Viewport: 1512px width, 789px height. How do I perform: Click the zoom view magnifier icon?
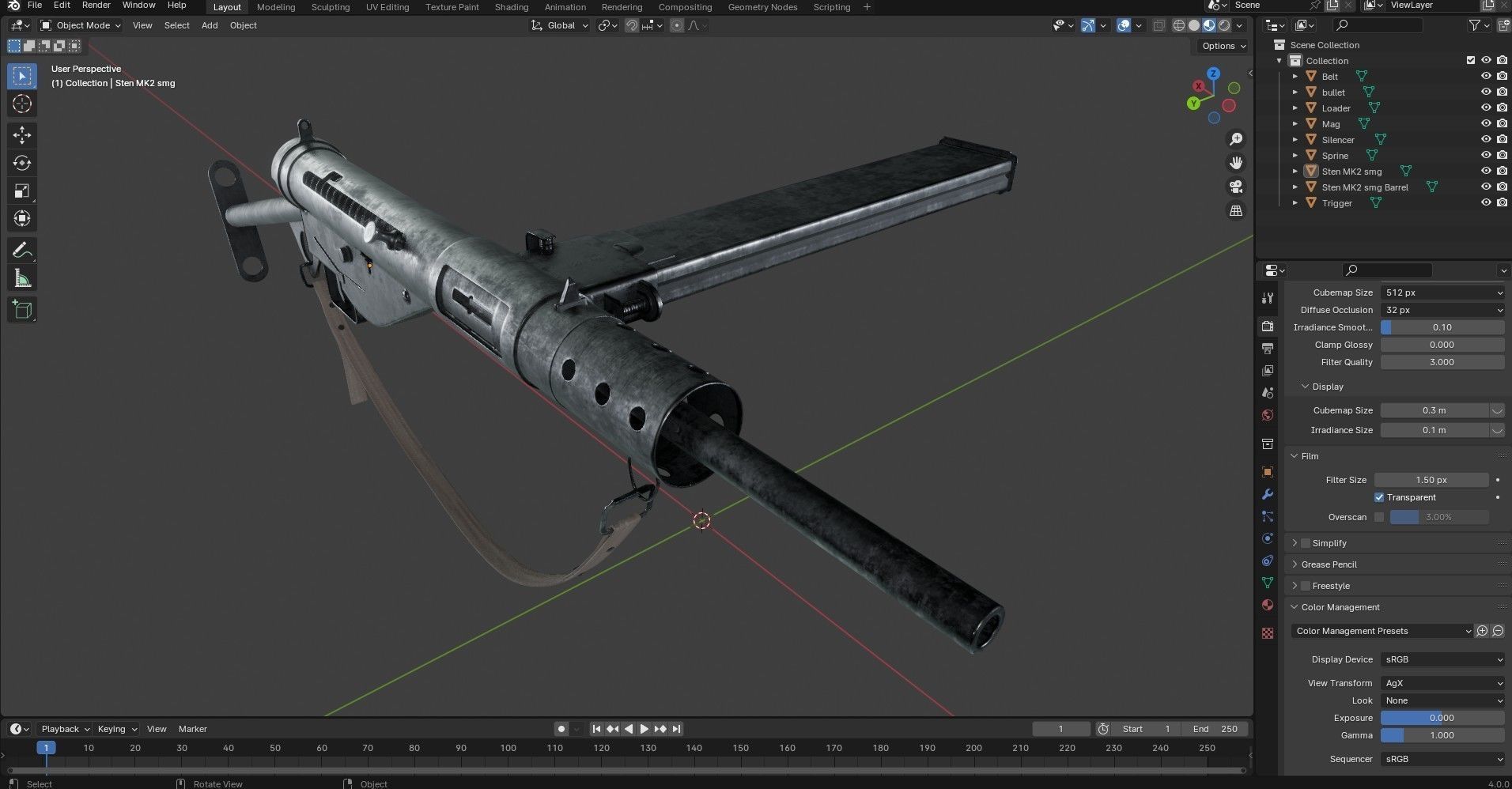[1235, 139]
